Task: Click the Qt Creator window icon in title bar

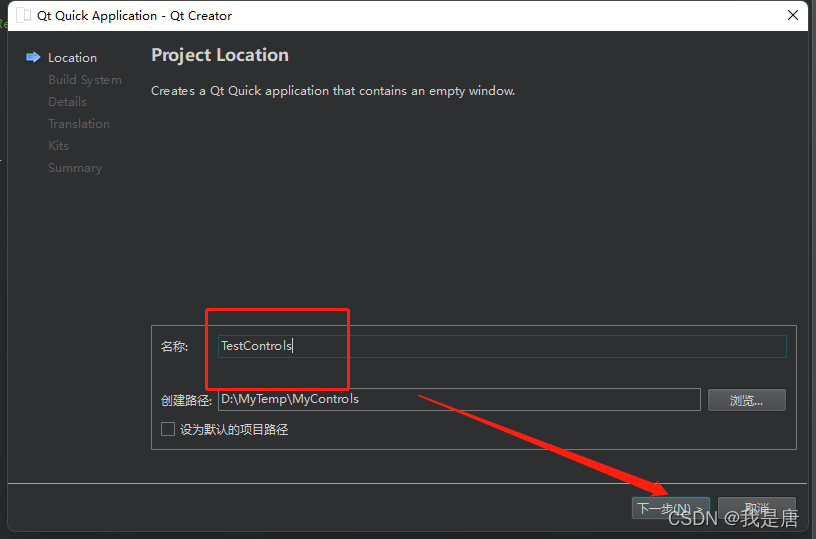Action: point(23,16)
